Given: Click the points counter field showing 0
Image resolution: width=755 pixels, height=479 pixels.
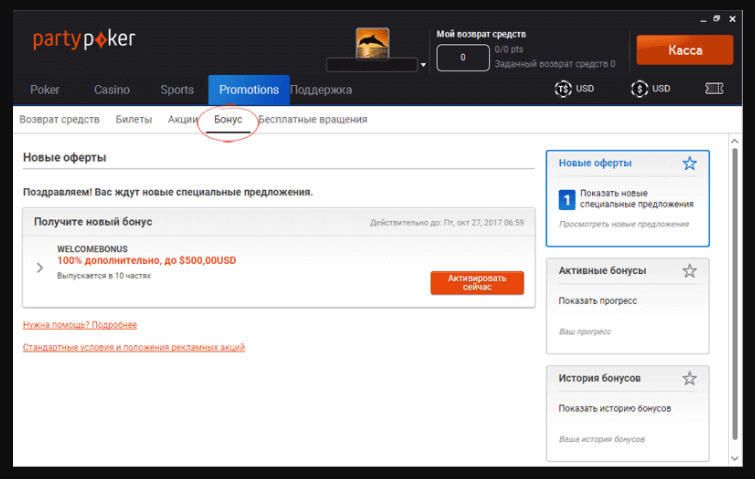Looking at the screenshot, I should (463, 58).
